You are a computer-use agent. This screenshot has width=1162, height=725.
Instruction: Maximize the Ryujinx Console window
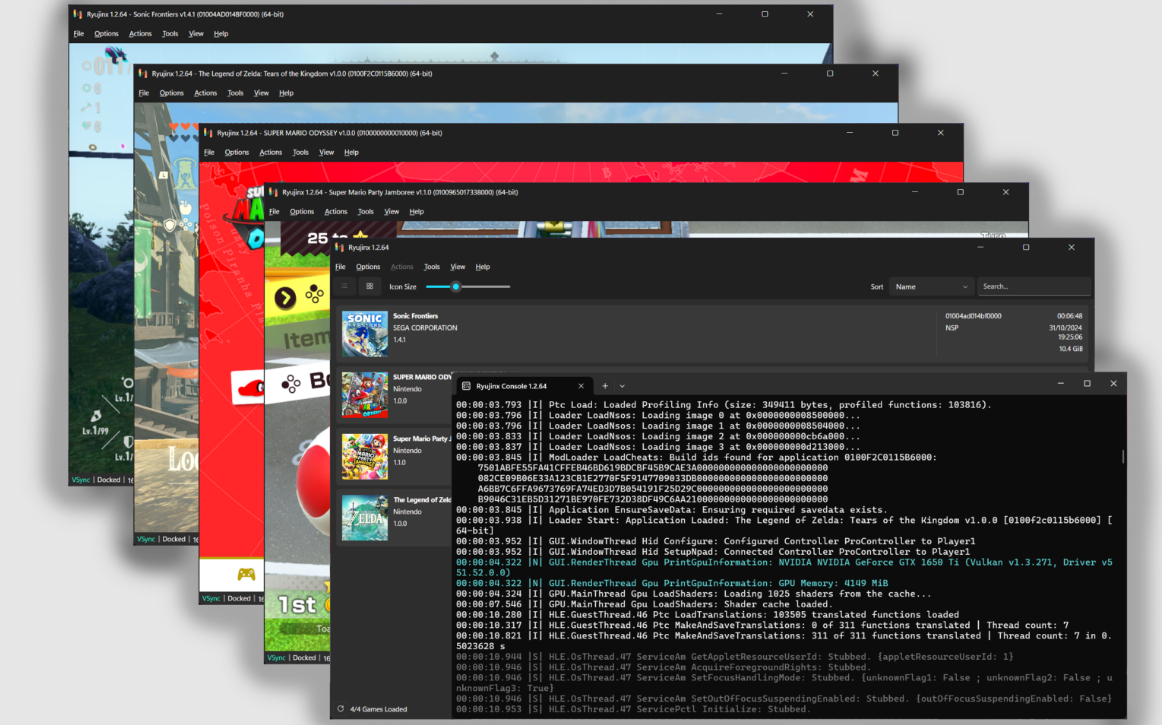tap(1087, 383)
